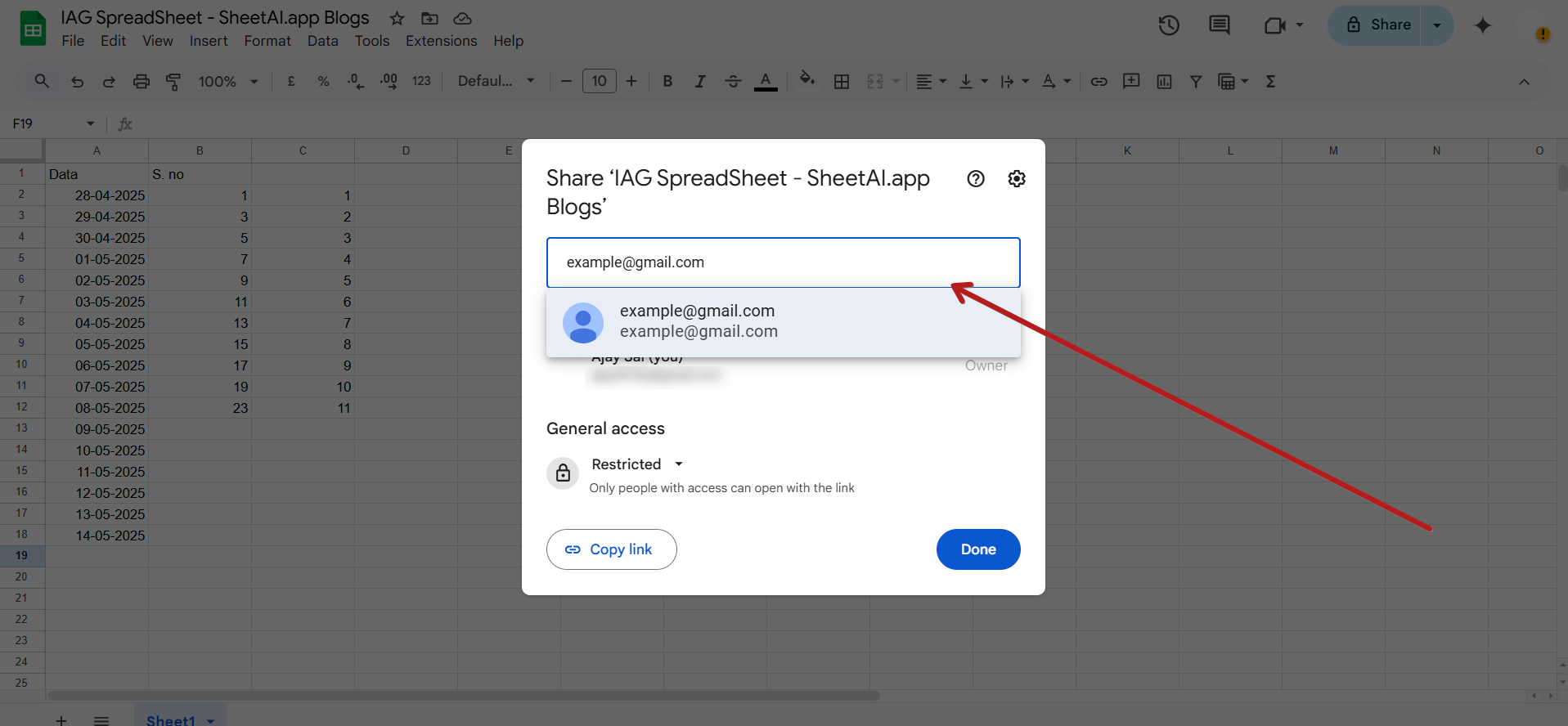The width and height of the screenshot is (1568, 726).
Task: Open the Default font dropdown
Action: [x=496, y=81]
